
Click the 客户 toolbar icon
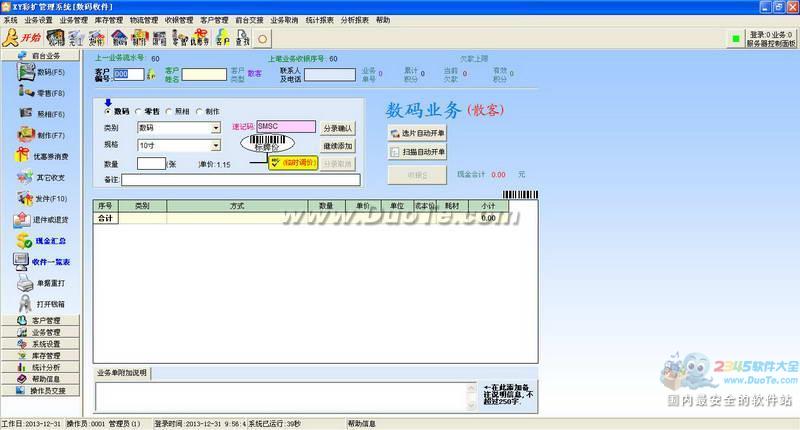point(222,38)
